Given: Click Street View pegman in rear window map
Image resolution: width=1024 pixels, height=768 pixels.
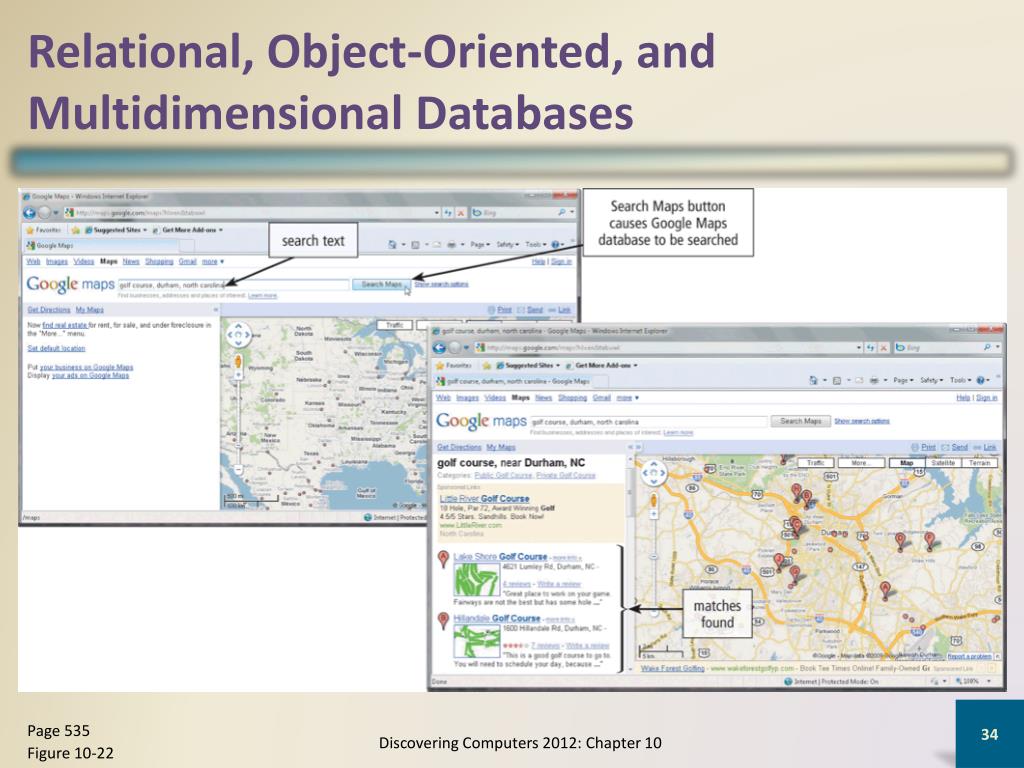Looking at the screenshot, I should tap(238, 361).
